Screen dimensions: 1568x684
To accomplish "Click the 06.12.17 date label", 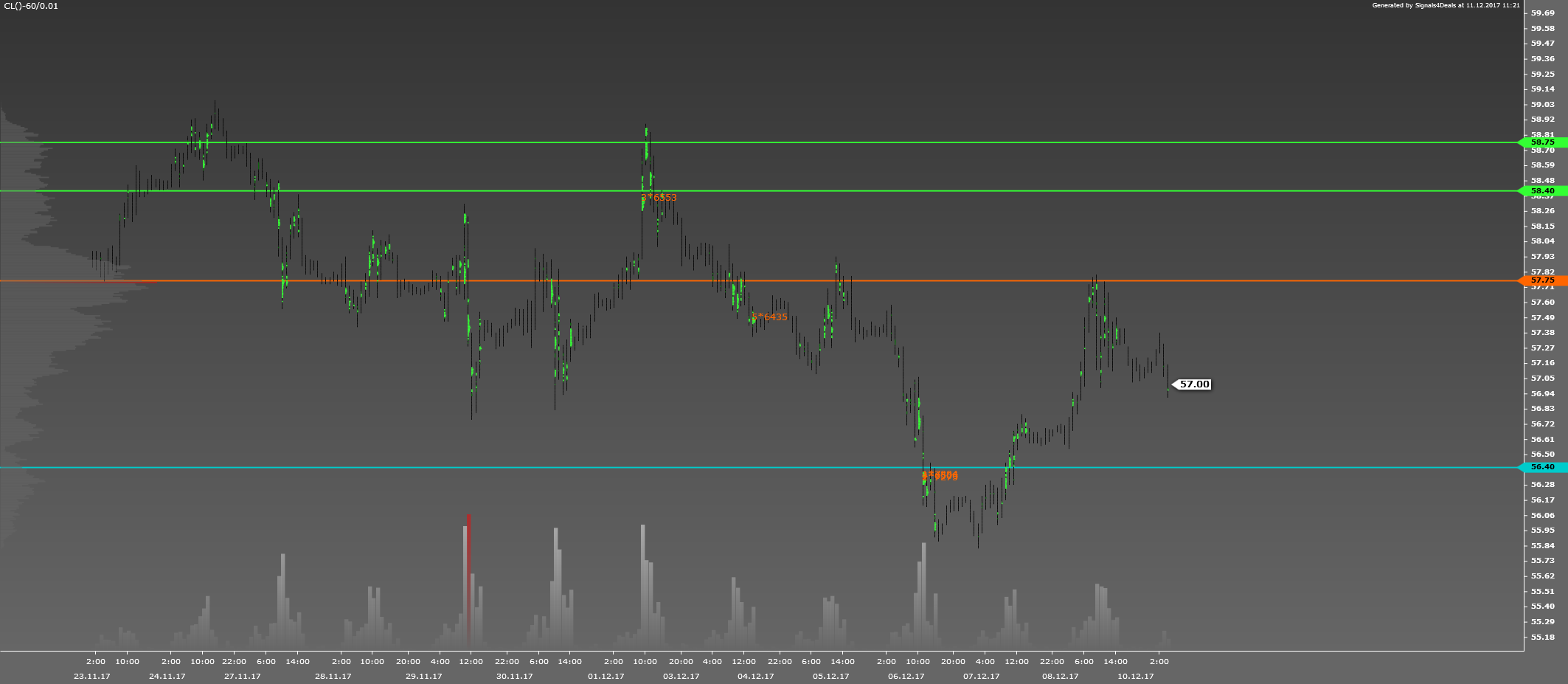I will [x=906, y=677].
